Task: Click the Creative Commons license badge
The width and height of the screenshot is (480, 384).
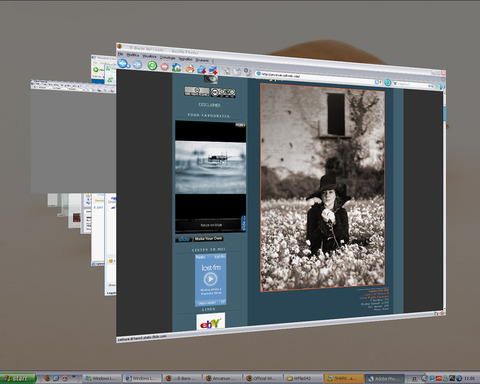Action: pyautogui.click(x=223, y=93)
